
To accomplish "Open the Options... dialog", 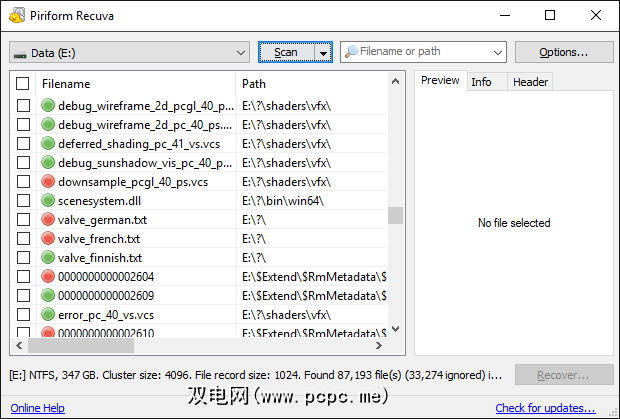I will (x=564, y=52).
